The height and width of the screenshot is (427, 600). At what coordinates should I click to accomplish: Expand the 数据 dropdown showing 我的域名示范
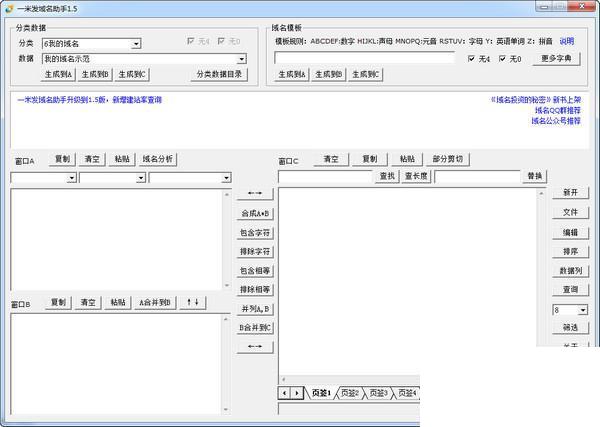242,59
